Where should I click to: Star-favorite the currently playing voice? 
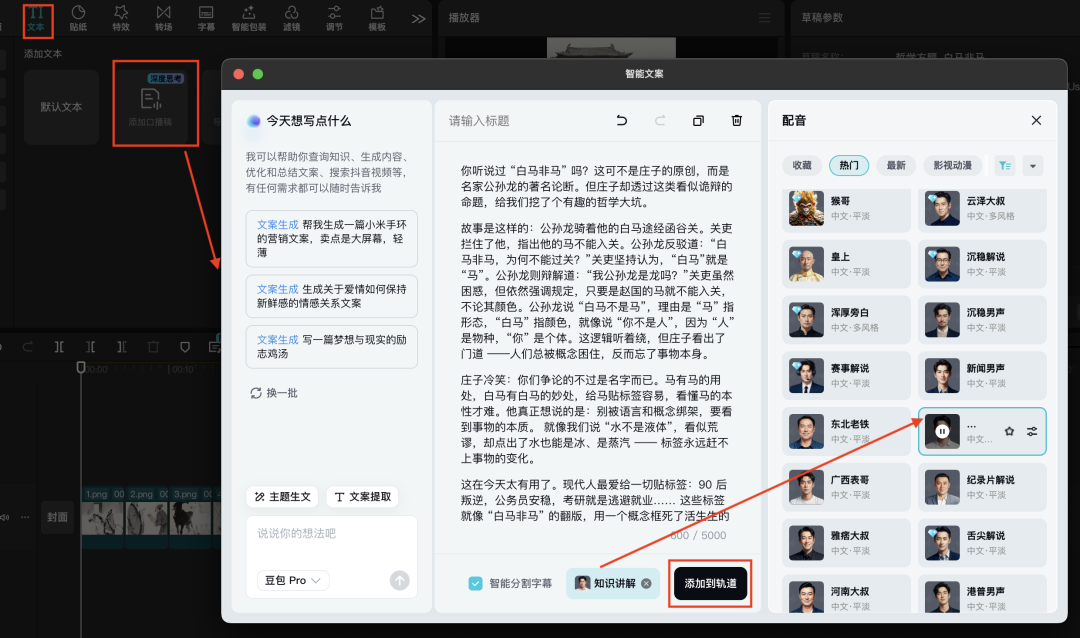(1008, 430)
